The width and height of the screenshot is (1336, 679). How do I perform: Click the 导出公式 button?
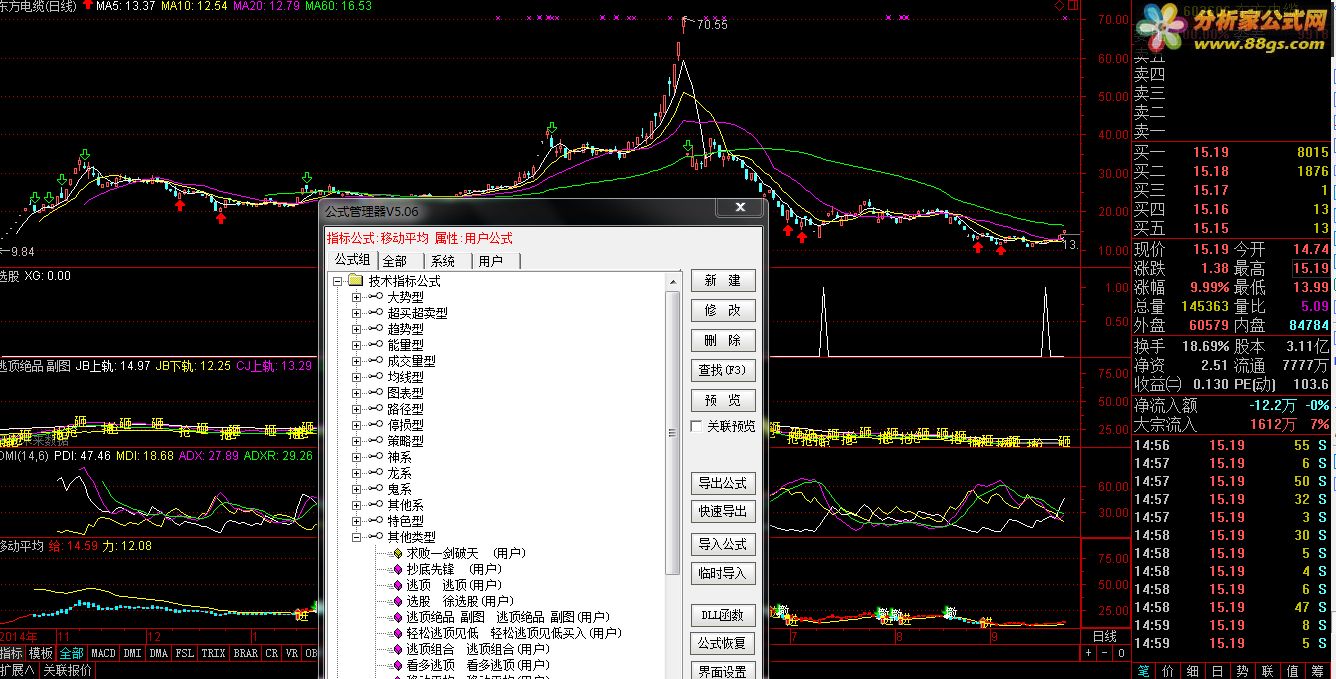[x=723, y=483]
